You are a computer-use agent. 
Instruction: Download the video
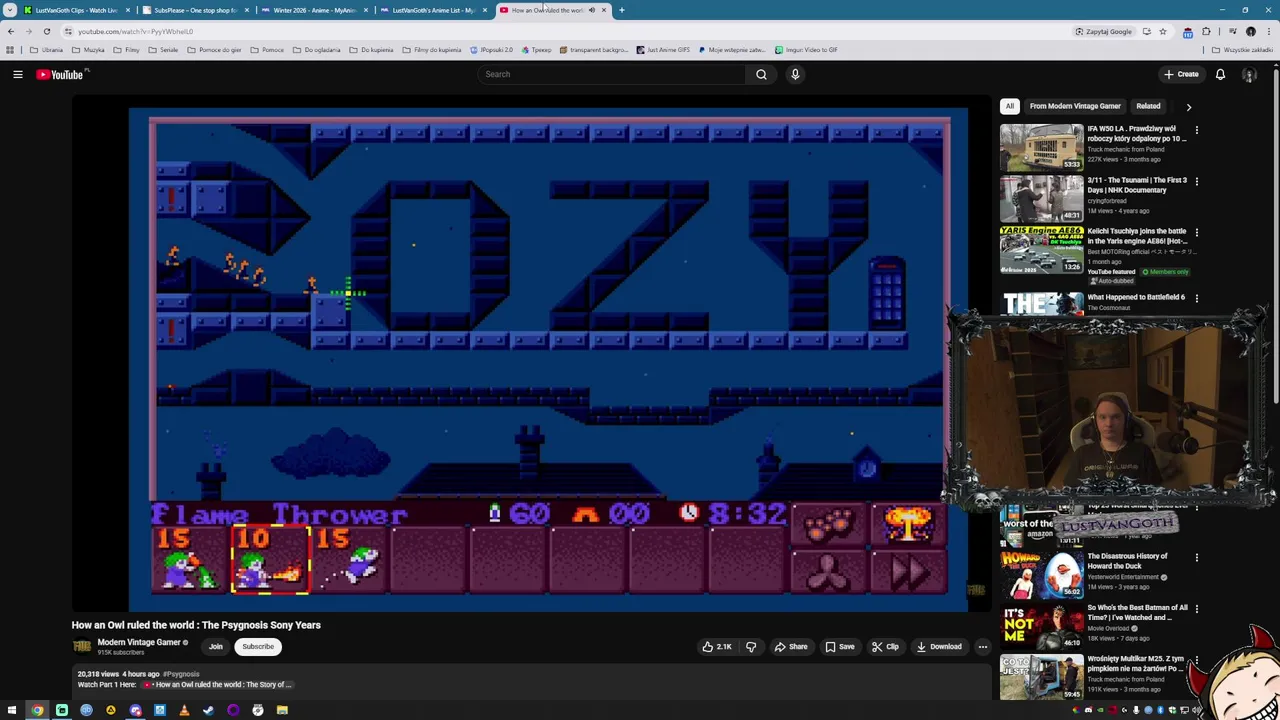[939, 646]
